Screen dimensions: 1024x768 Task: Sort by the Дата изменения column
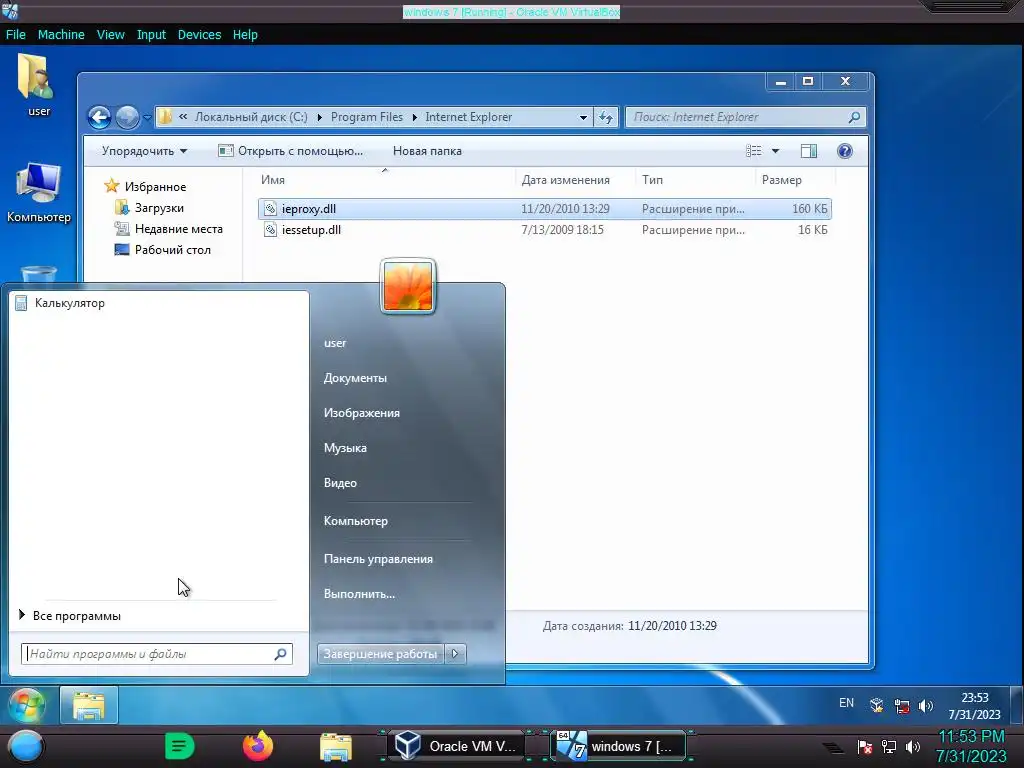point(566,180)
